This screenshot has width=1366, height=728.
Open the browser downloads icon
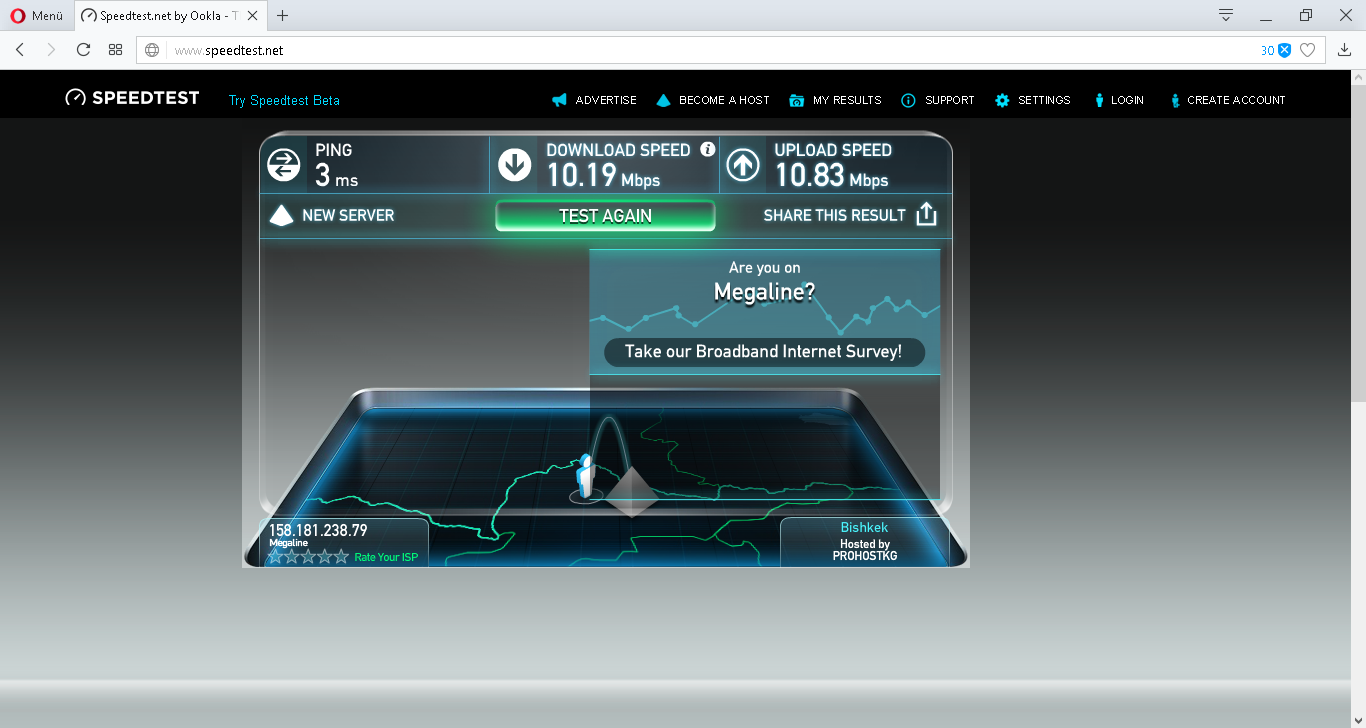click(1345, 50)
